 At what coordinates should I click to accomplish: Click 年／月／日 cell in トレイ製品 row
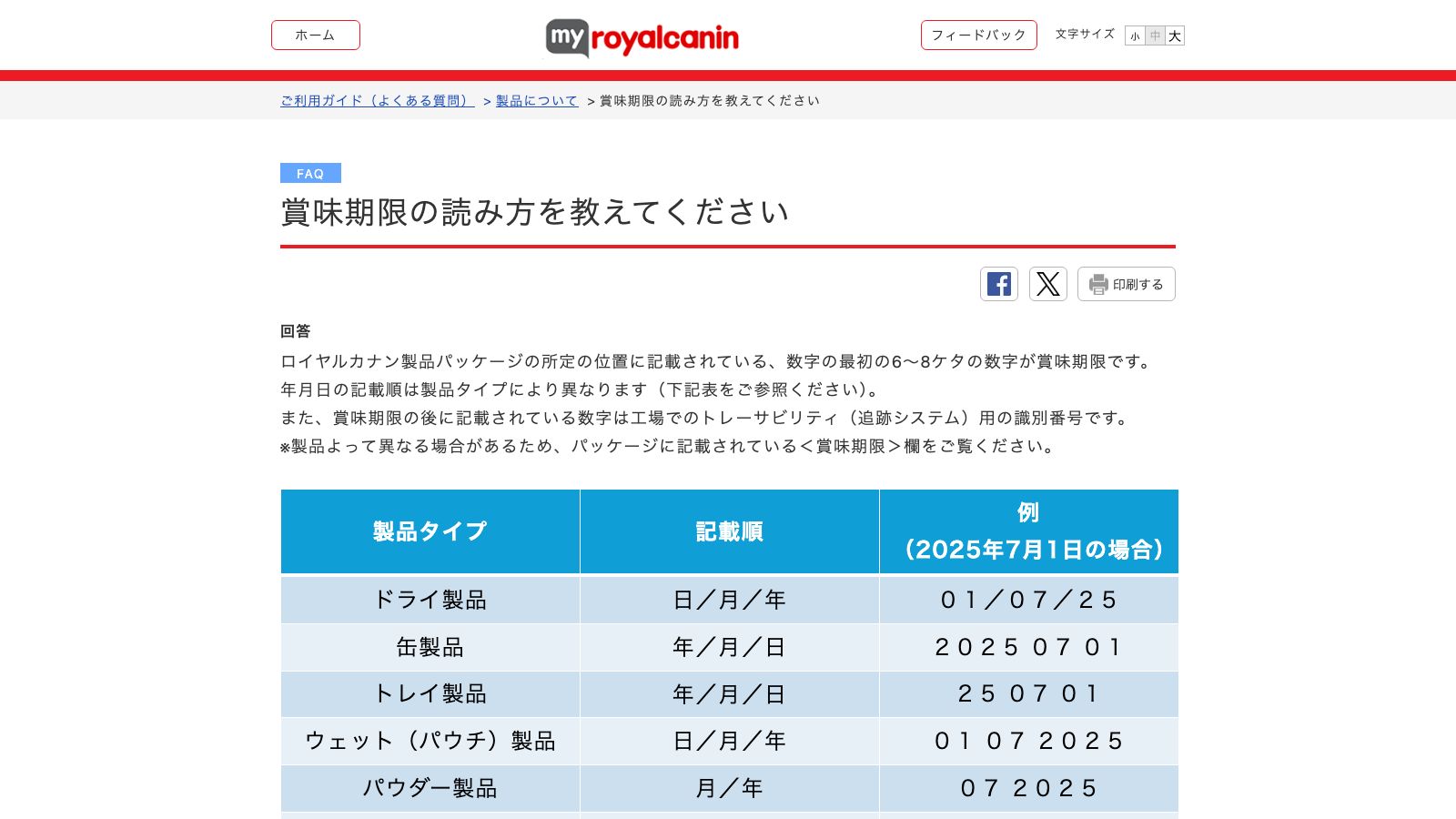pos(729,694)
